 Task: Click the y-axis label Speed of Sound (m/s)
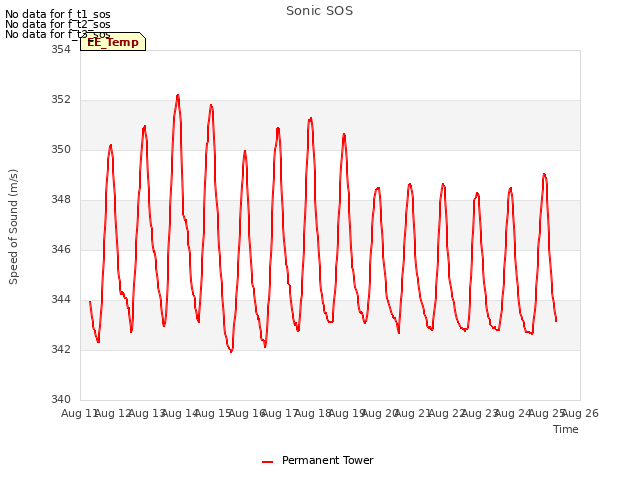13,227
